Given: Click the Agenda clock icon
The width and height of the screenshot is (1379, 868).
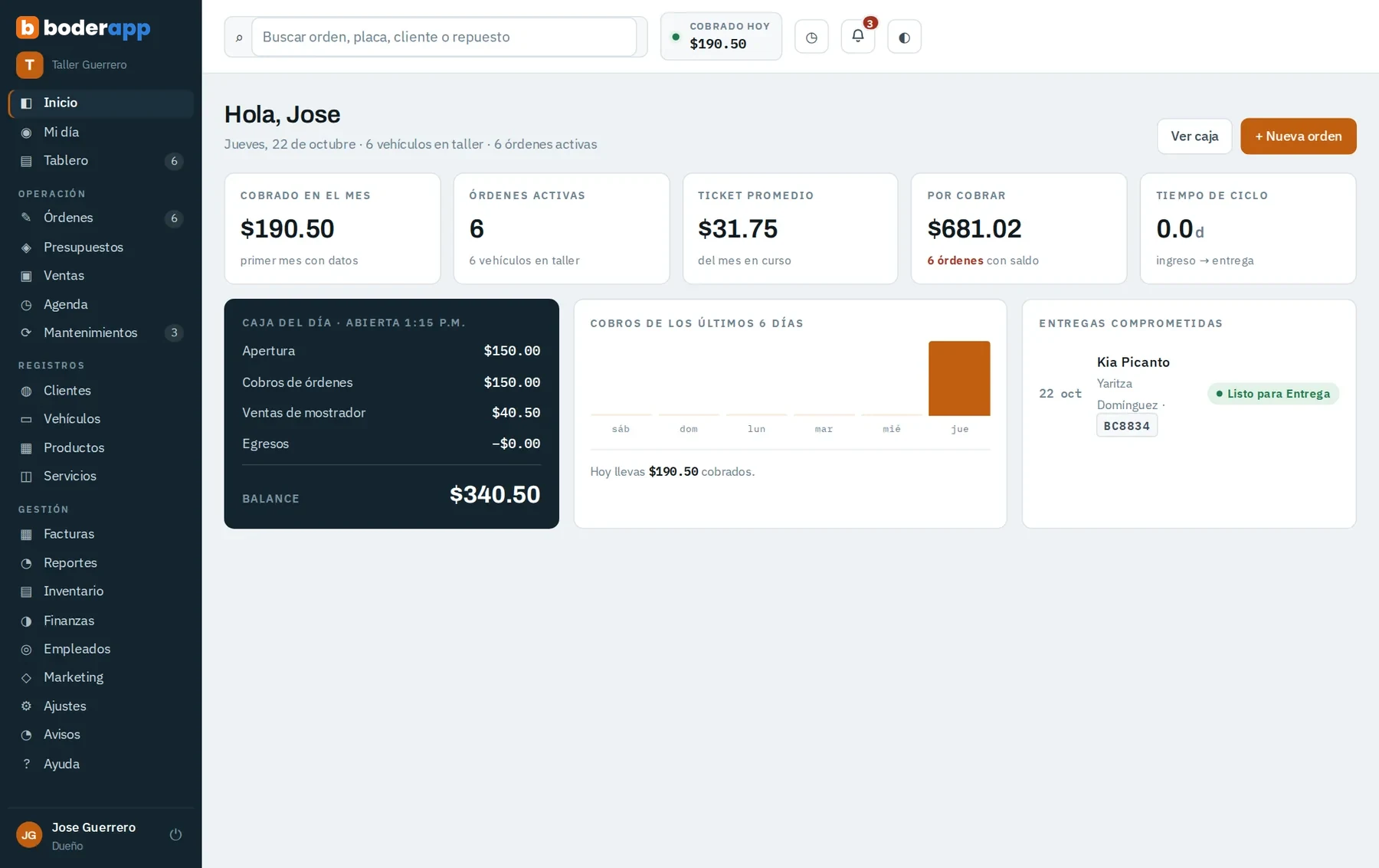Looking at the screenshot, I should tap(26, 305).
